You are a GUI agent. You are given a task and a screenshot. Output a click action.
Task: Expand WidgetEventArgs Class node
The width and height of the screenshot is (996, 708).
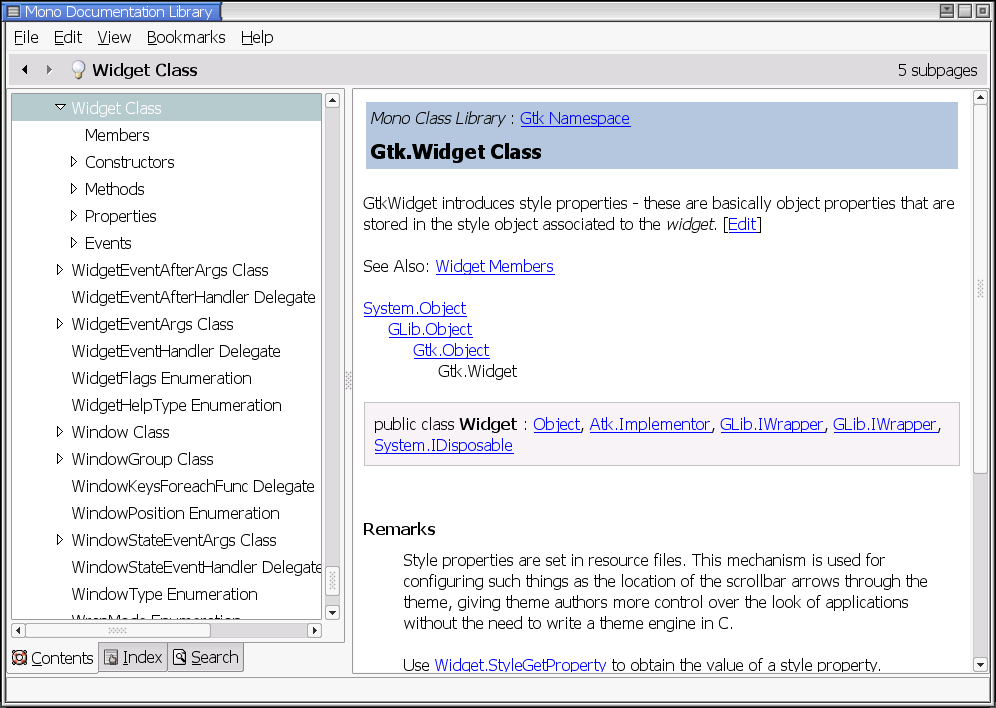(x=60, y=324)
